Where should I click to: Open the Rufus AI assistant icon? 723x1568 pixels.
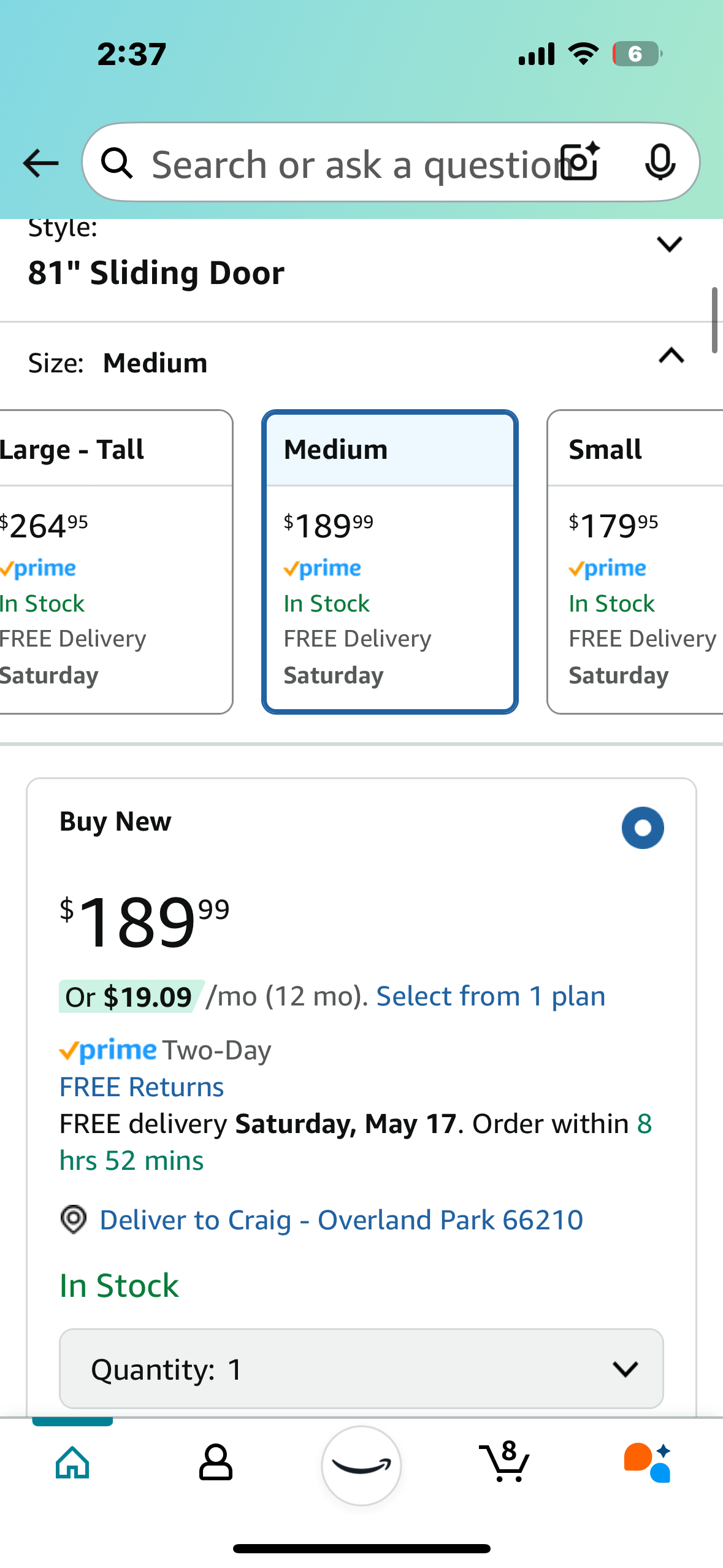click(648, 1462)
